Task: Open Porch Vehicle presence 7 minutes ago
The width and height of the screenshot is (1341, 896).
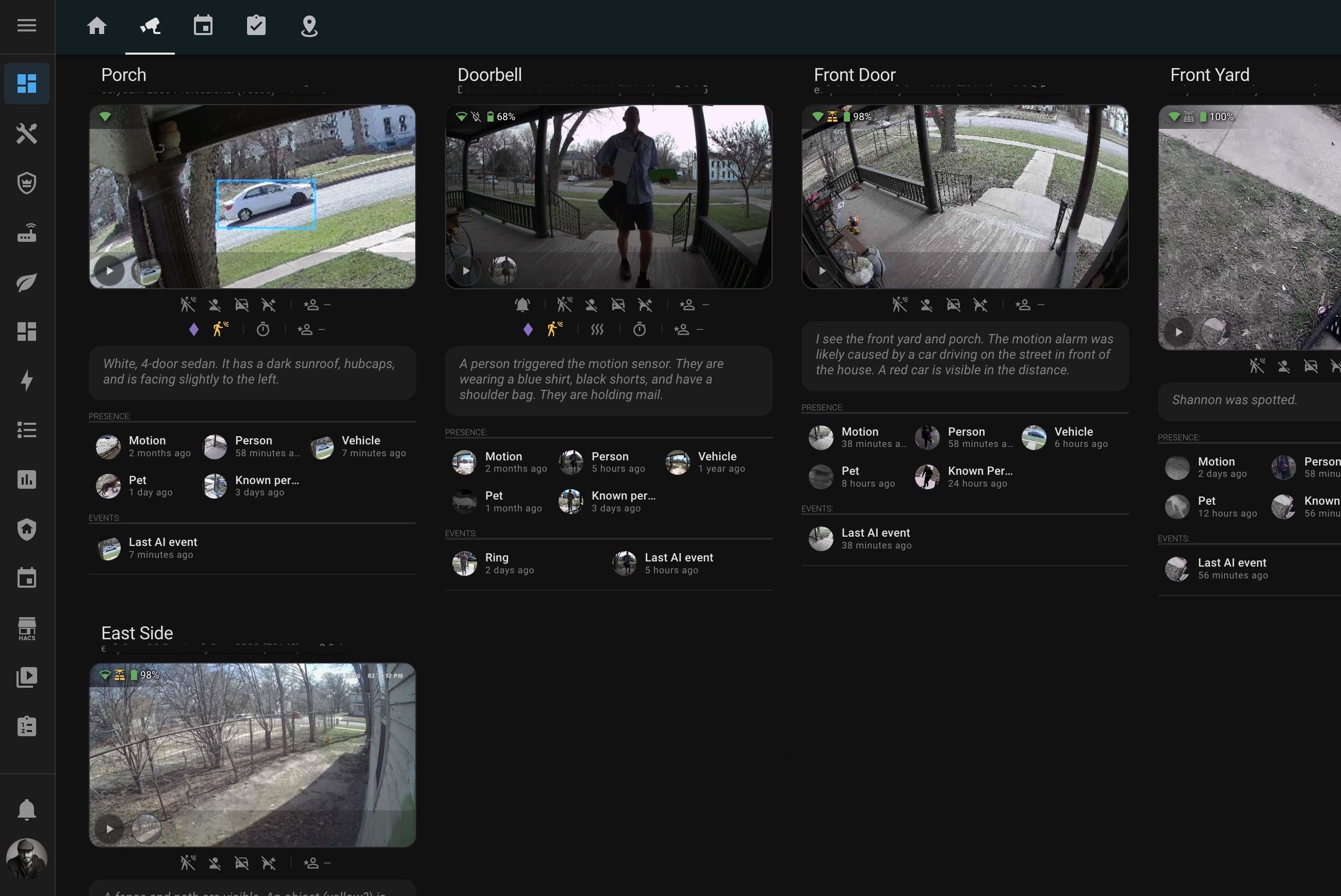Action: click(358, 446)
